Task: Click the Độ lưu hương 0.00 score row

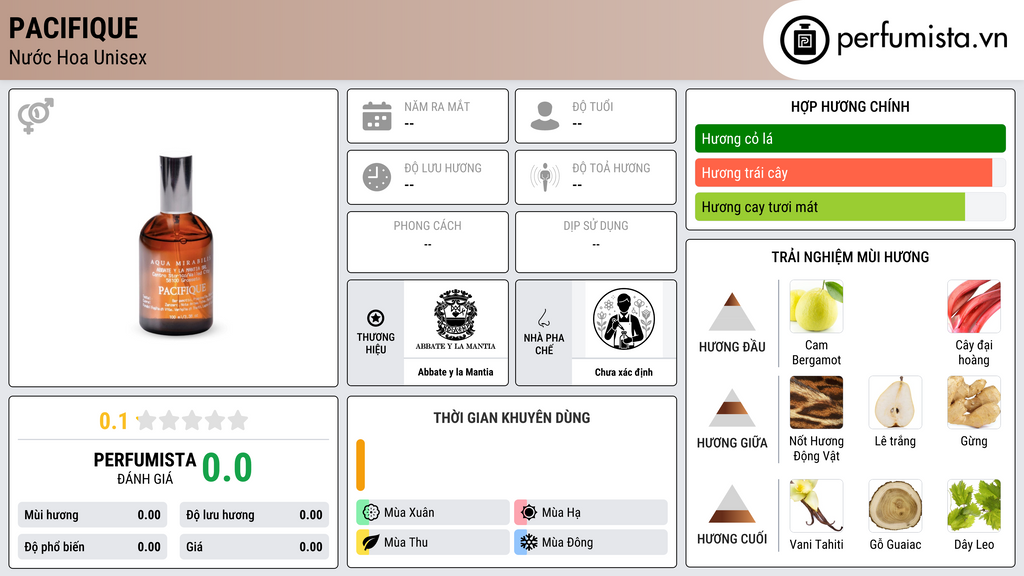Action: [254, 515]
